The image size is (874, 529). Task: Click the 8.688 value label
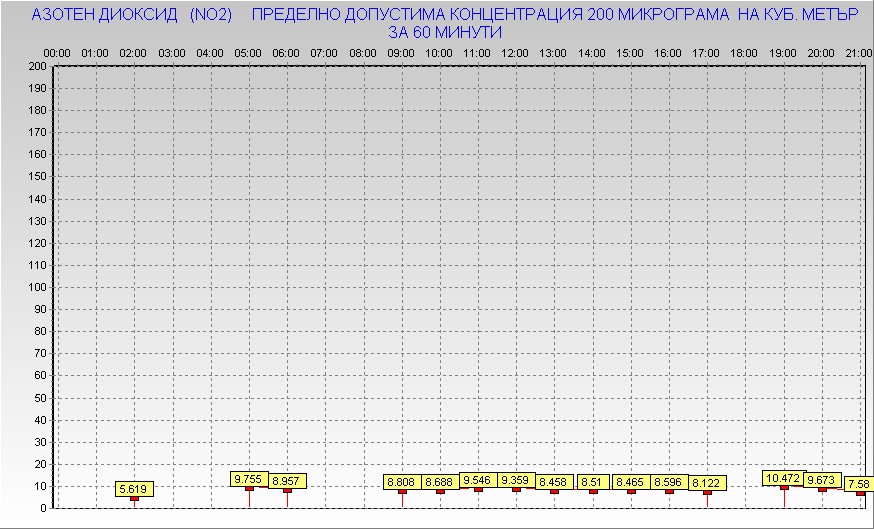click(440, 483)
